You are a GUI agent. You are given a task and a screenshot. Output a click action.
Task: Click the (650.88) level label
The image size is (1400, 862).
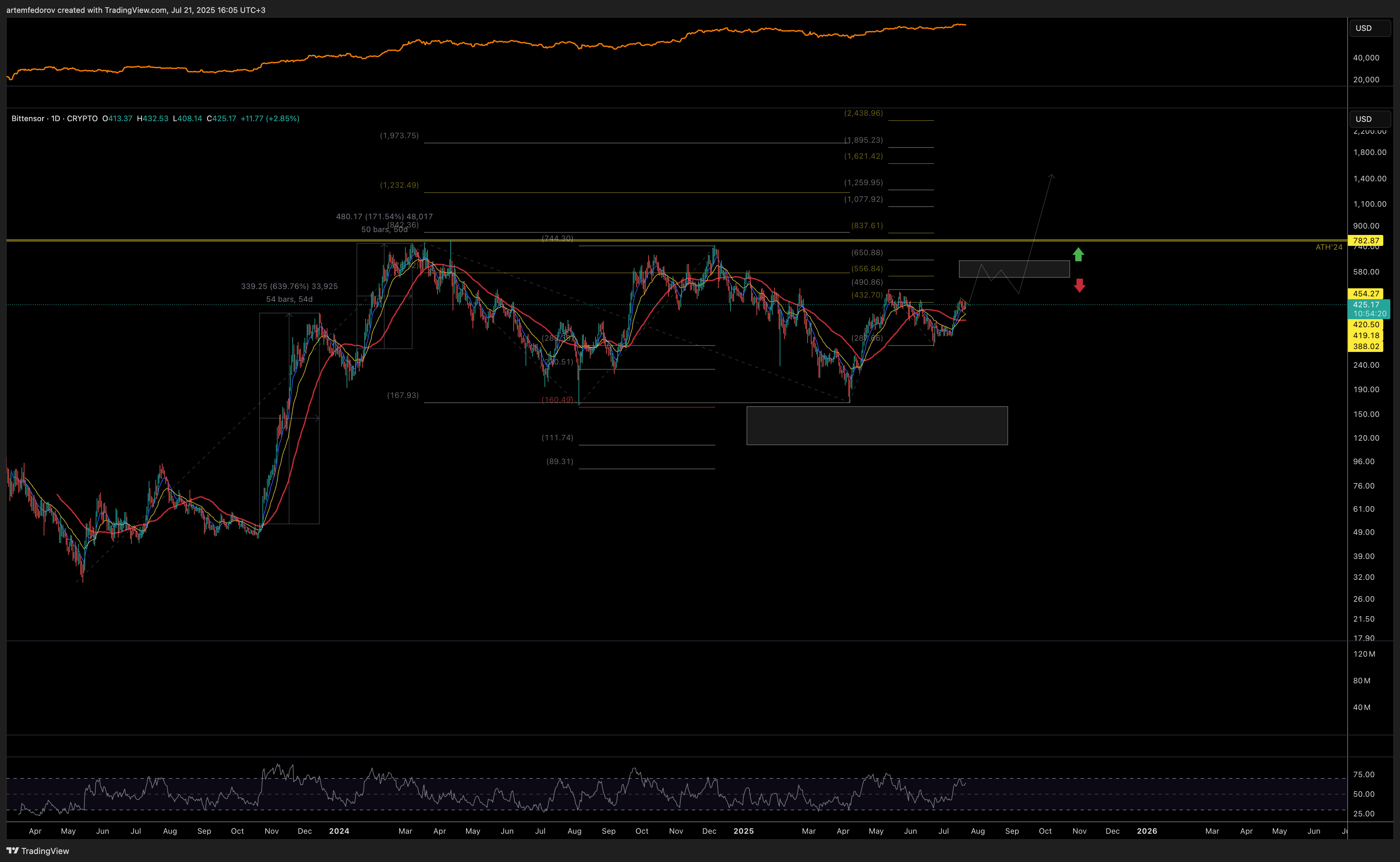pyautogui.click(x=867, y=252)
